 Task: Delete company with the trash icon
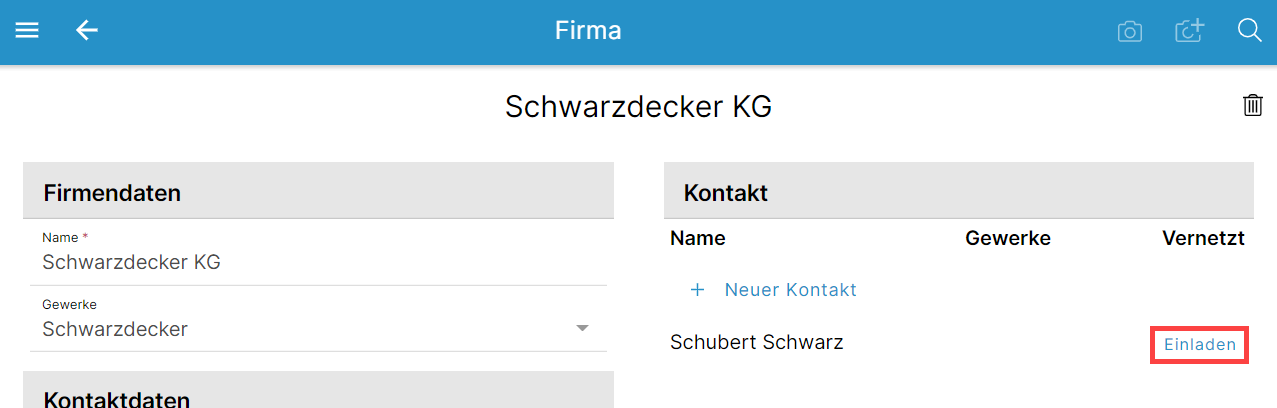[x=1252, y=105]
